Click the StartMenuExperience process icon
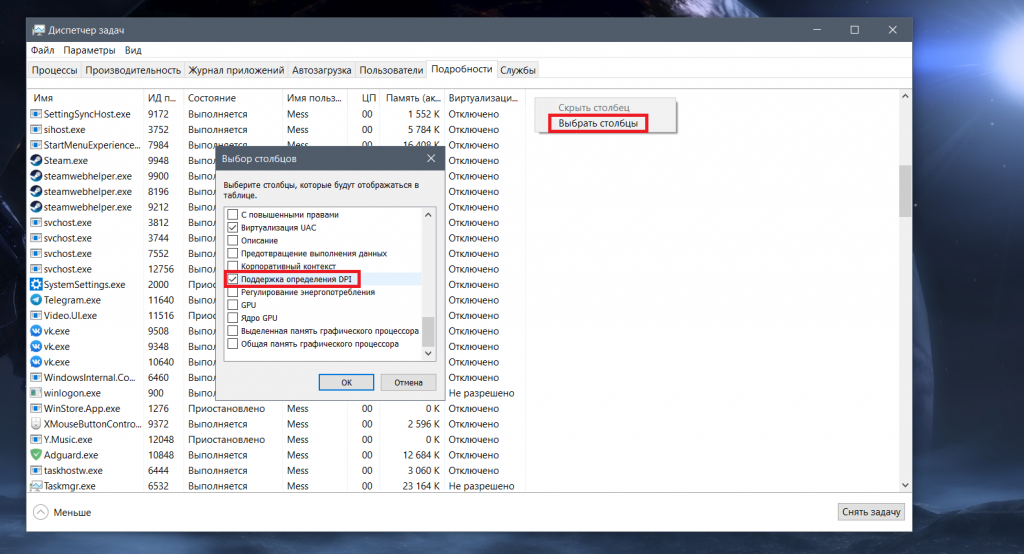 click(x=36, y=145)
